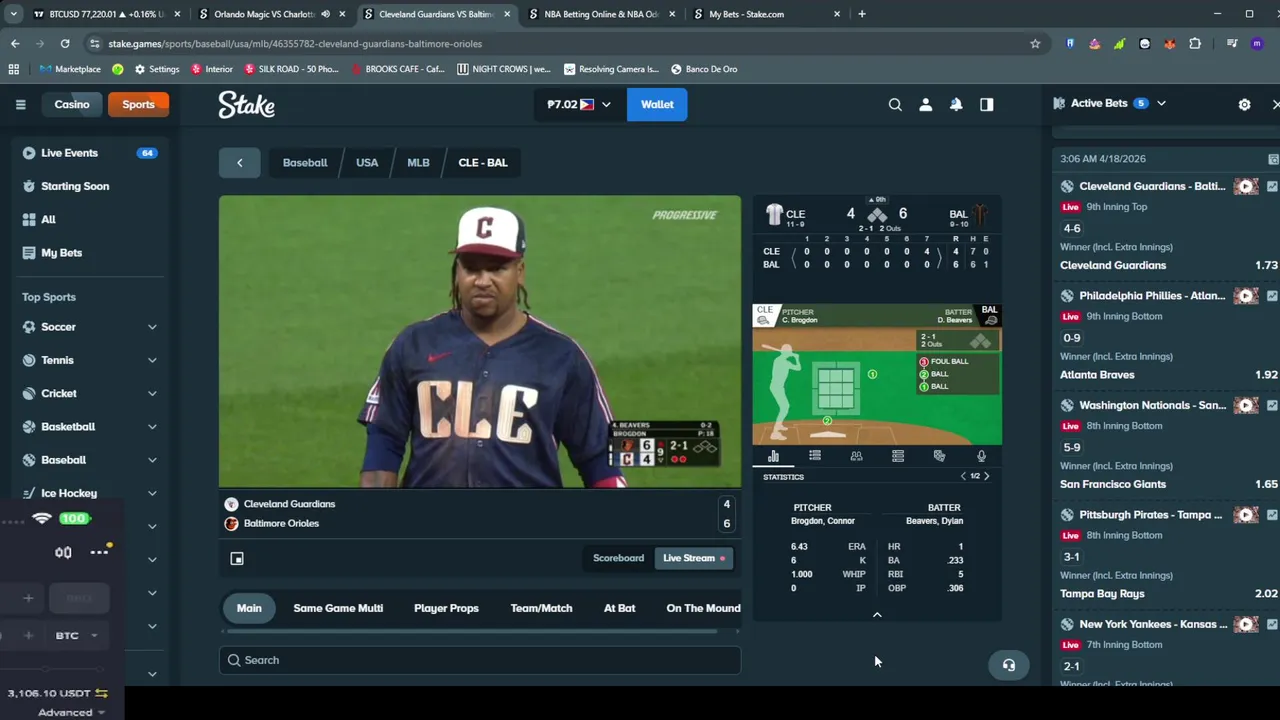Play stream for Philadelphia Phillies bet
The height and width of the screenshot is (720, 1280).
1245,296
